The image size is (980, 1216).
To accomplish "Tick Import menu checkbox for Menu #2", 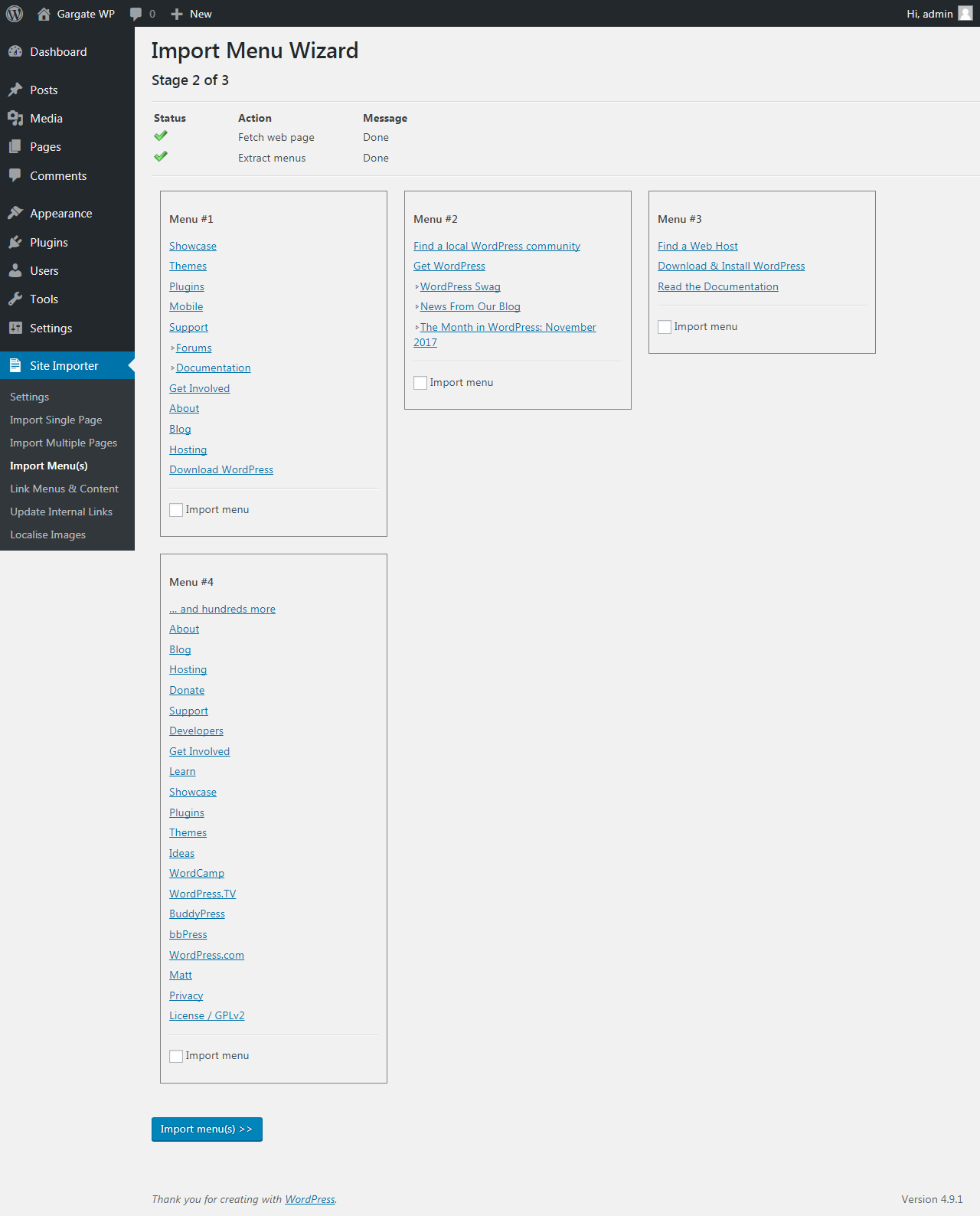I will pyautogui.click(x=420, y=383).
